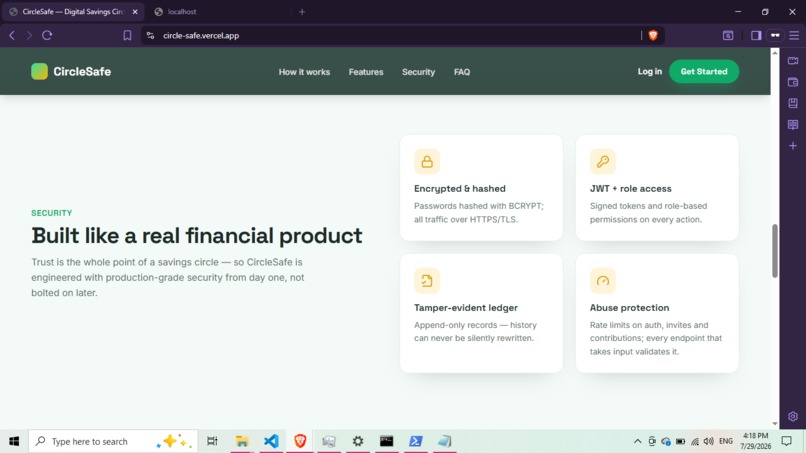Click the ENG language indicator

tap(726, 441)
